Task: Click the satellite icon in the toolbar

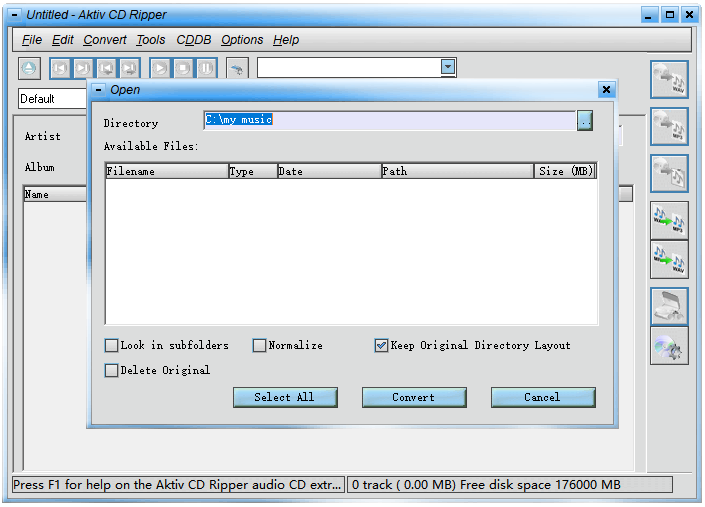Action: coord(237,69)
